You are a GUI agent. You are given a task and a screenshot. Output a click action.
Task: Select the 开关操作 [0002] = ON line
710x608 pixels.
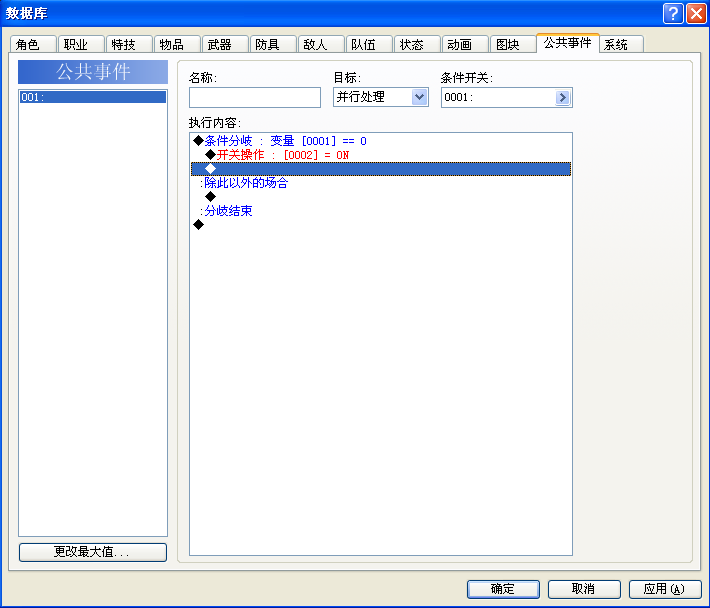pyautogui.click(x=381, y=155)
